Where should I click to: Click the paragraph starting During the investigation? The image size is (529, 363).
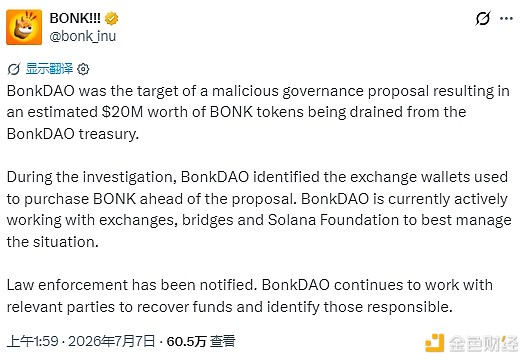[259, 209]
